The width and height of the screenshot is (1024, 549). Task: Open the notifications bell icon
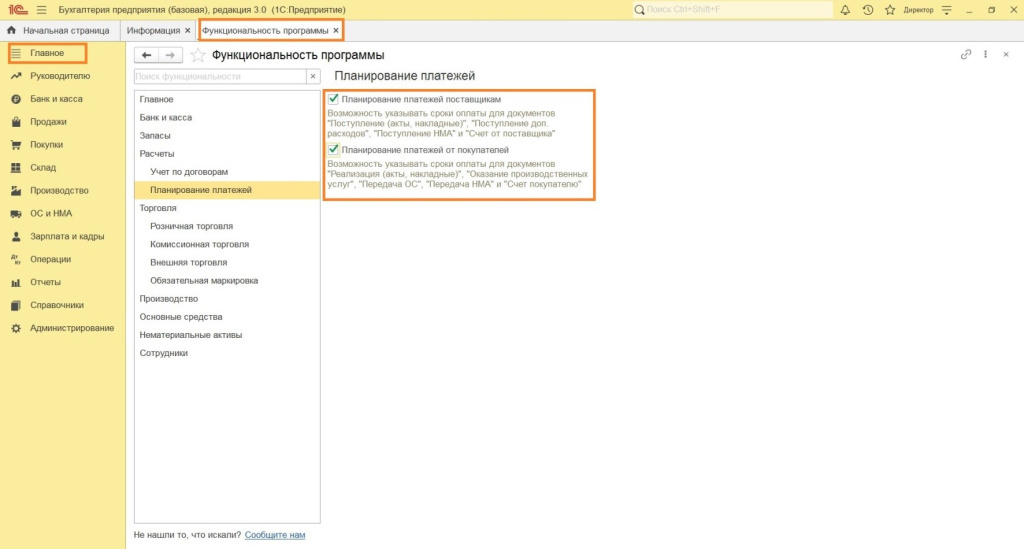(846, 9)
